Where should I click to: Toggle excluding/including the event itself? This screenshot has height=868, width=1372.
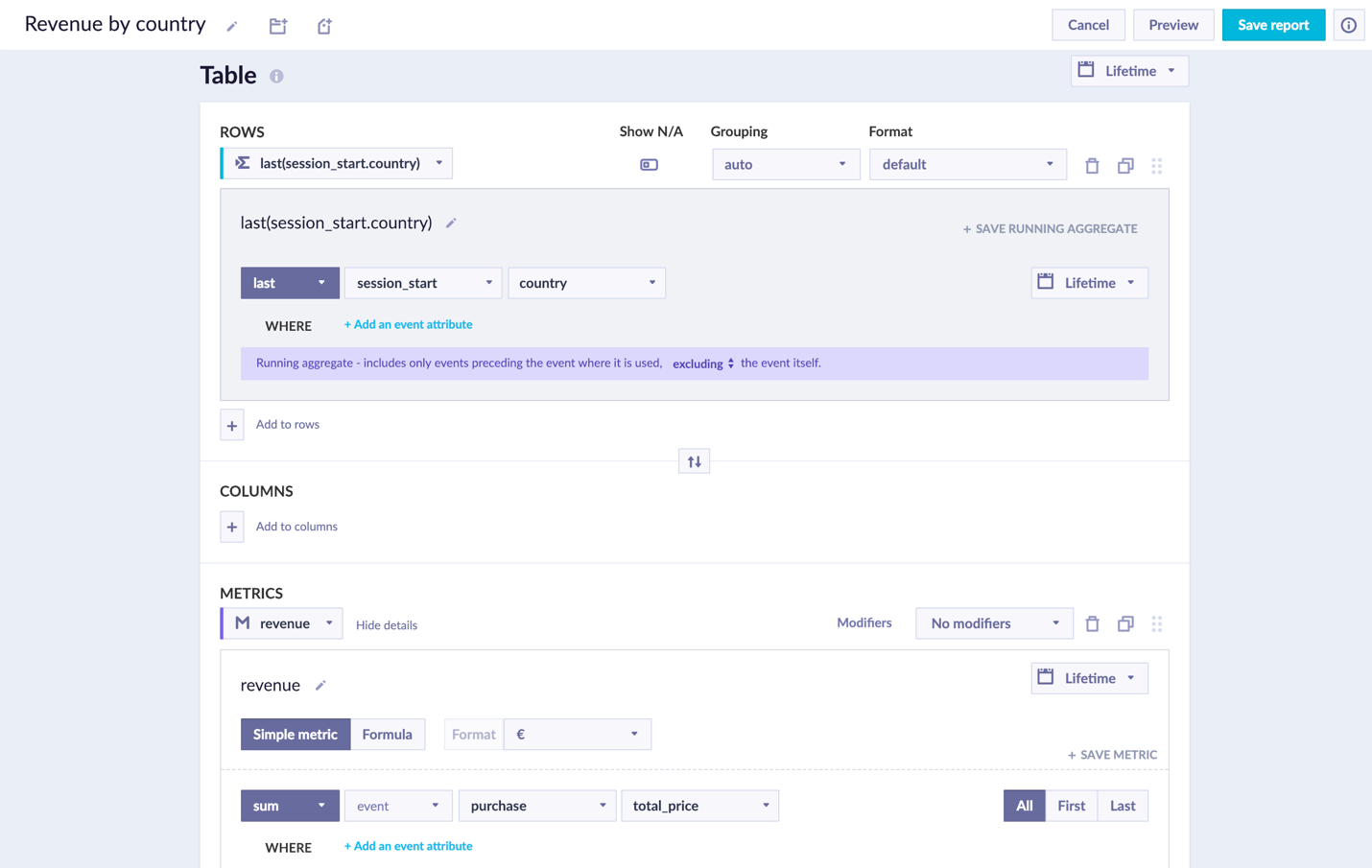pyautogui.click(x=703, y=364)
